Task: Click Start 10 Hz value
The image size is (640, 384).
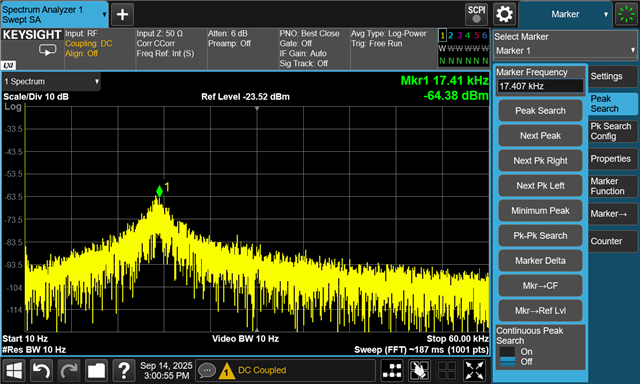Action: (x=25, y=339)
